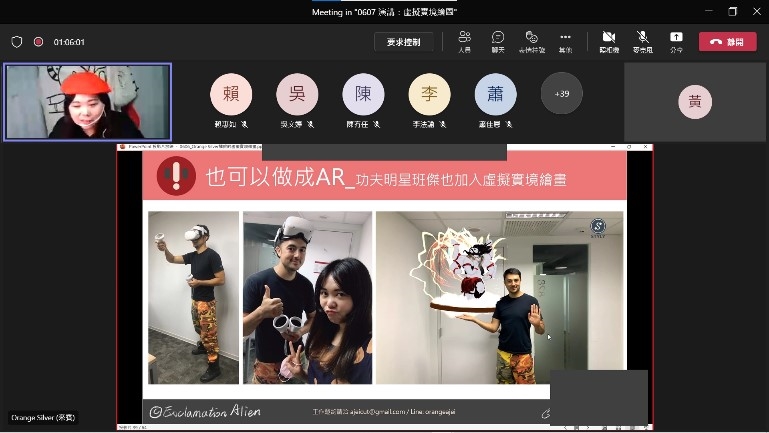
Task: Select the 李 participant avatar
Action: (429, 95)
